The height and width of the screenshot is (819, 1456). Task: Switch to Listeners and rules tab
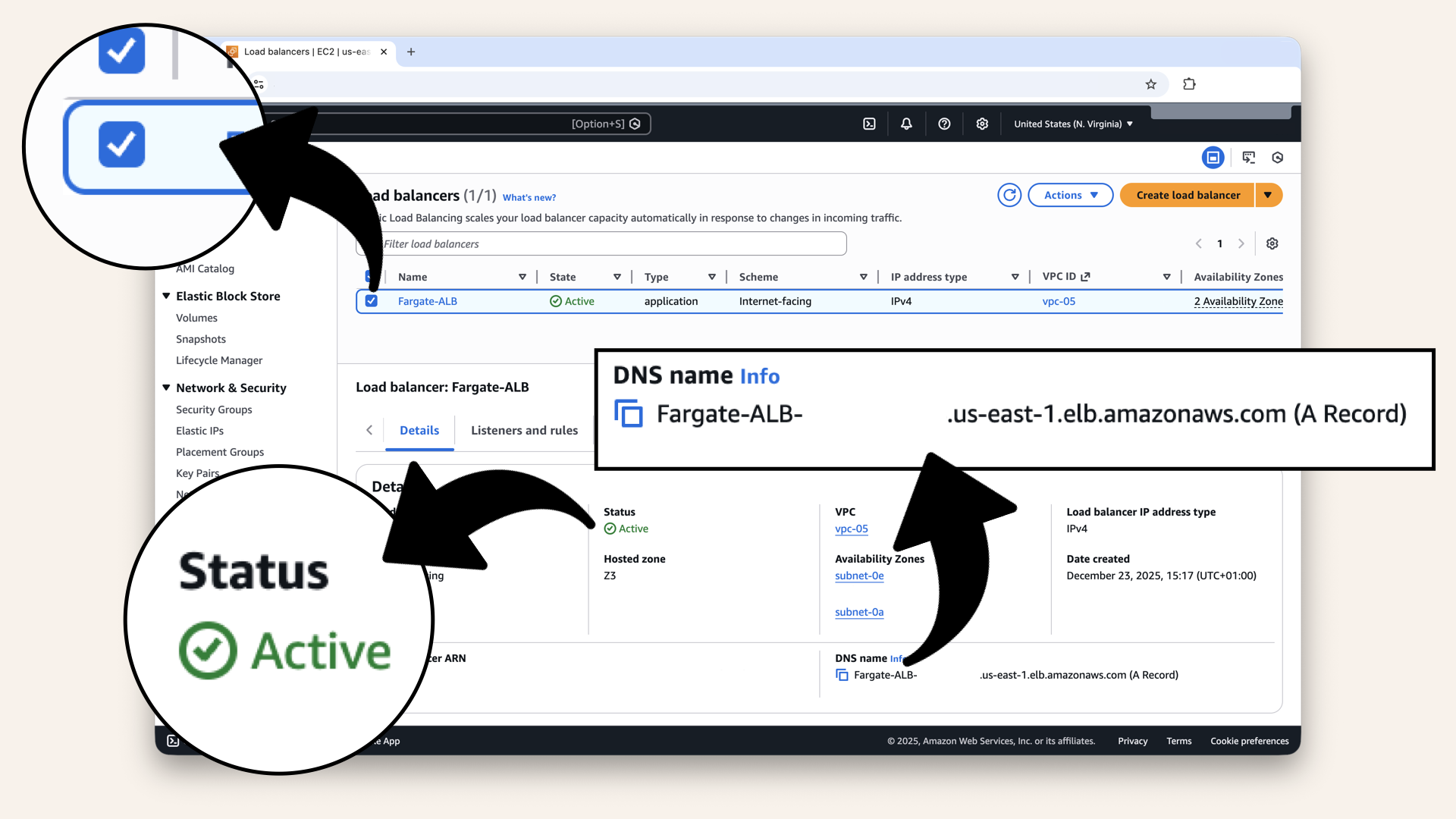(524, 430)
